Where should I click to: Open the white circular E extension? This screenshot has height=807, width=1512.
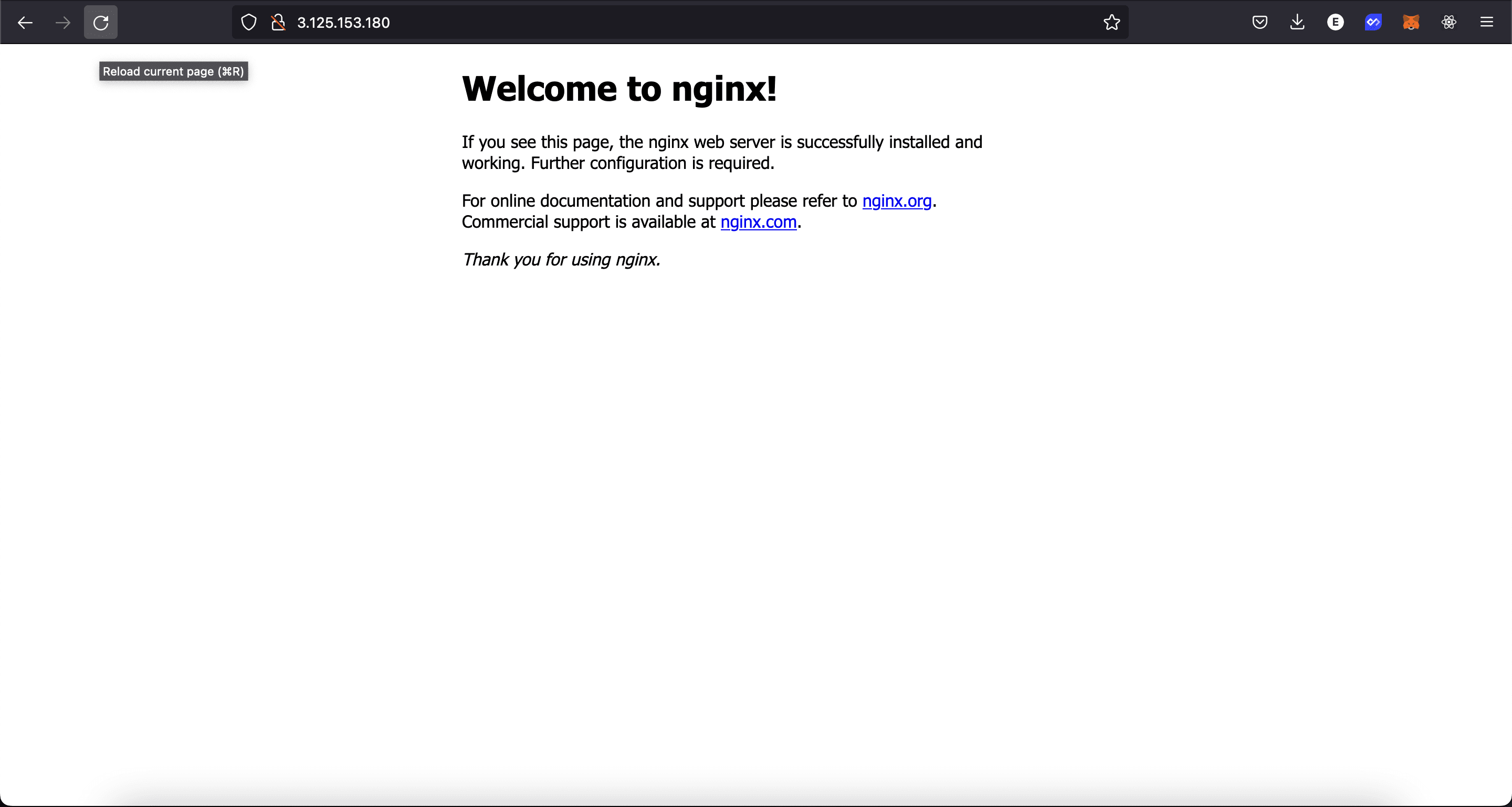click(1335, 22)
